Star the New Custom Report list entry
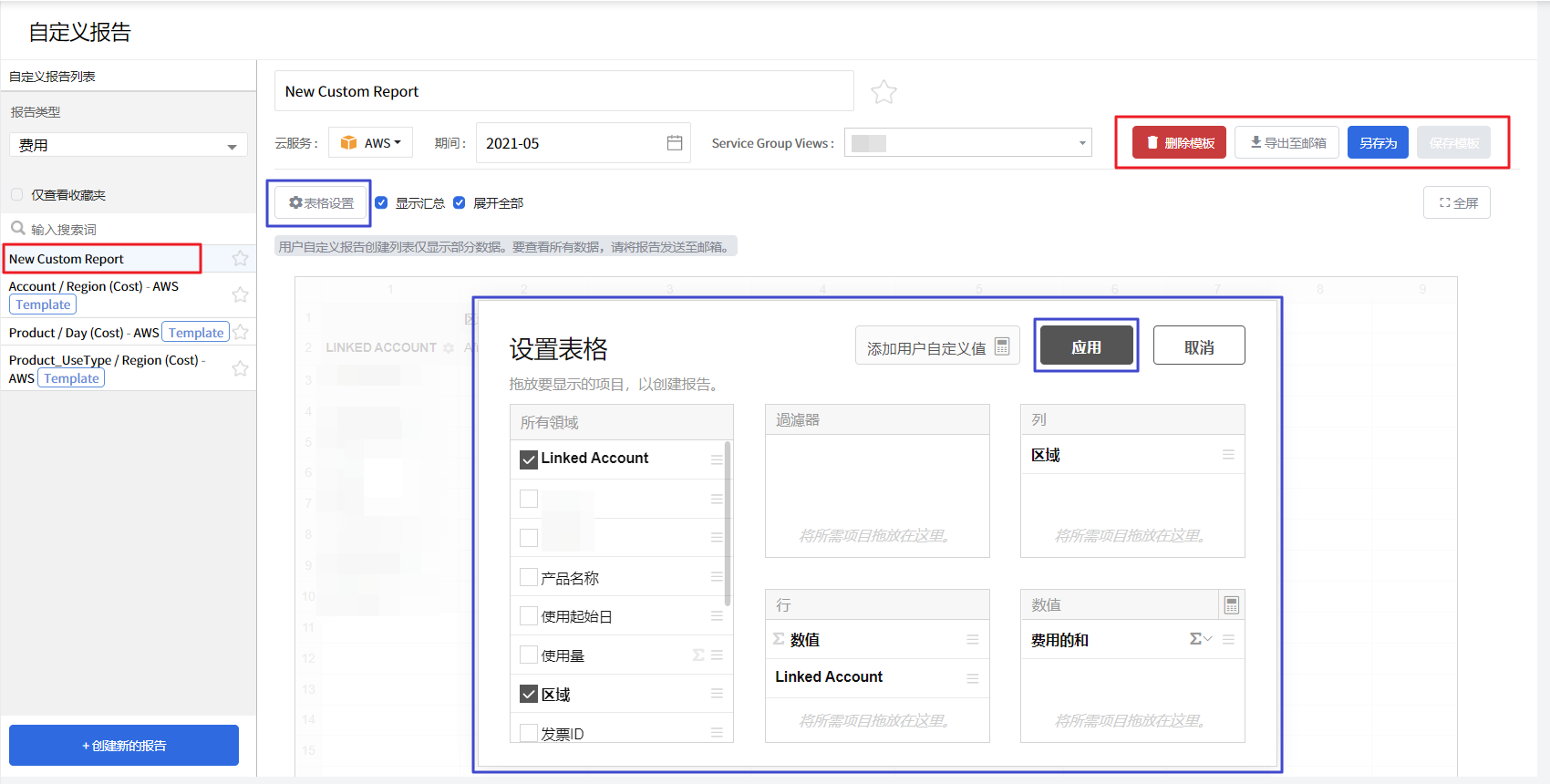 point(240,259)
